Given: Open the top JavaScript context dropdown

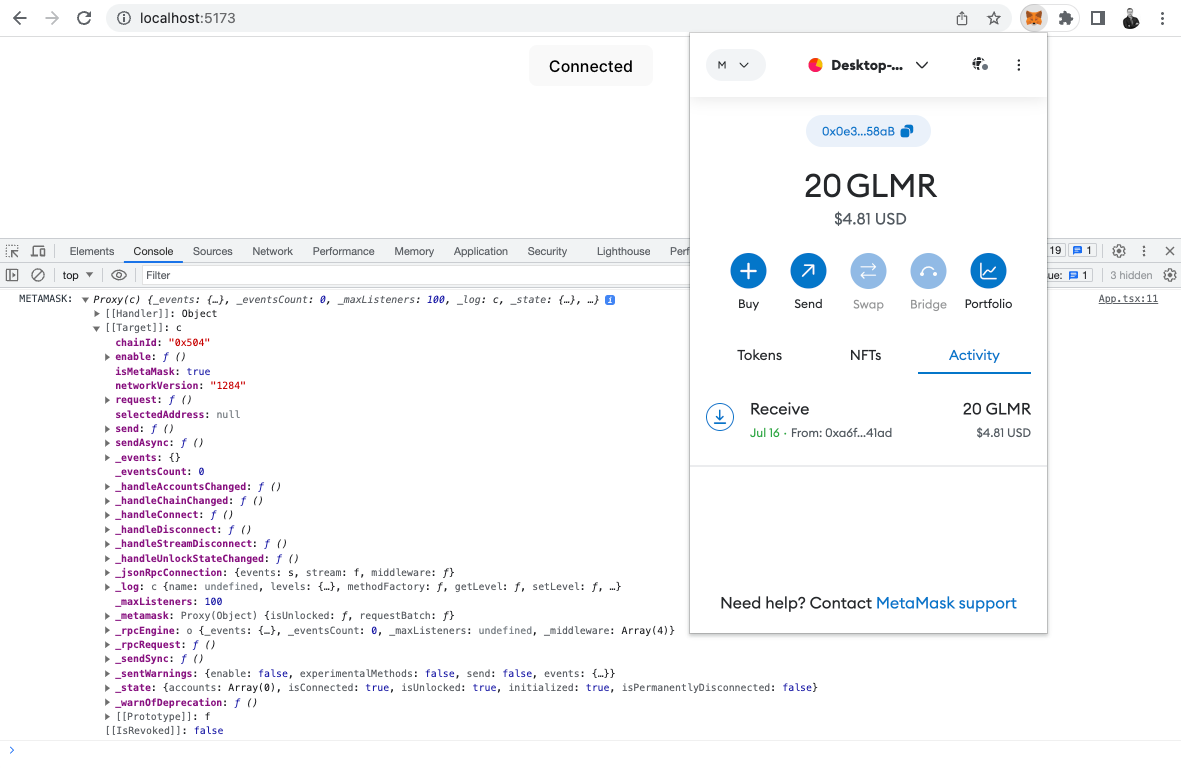Looking at the screenshot, I should tap(78, 276).
